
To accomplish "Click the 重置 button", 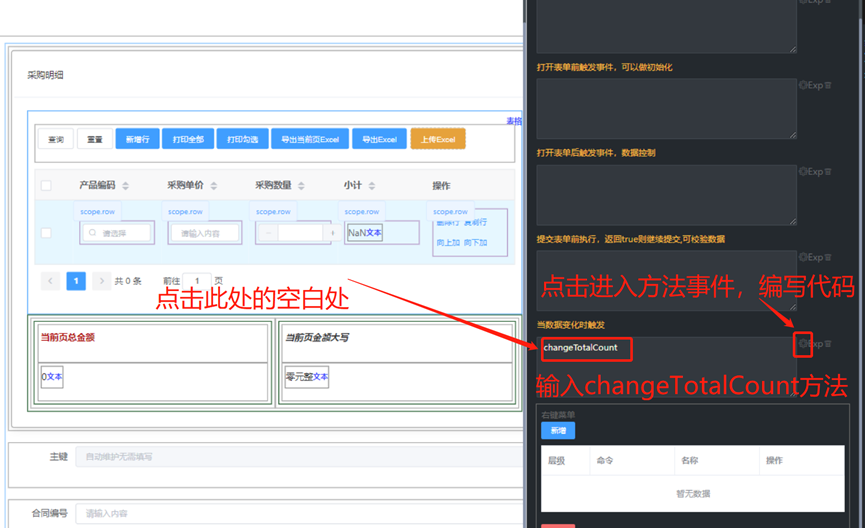I will pyautogui.click(x=95, y=139).
